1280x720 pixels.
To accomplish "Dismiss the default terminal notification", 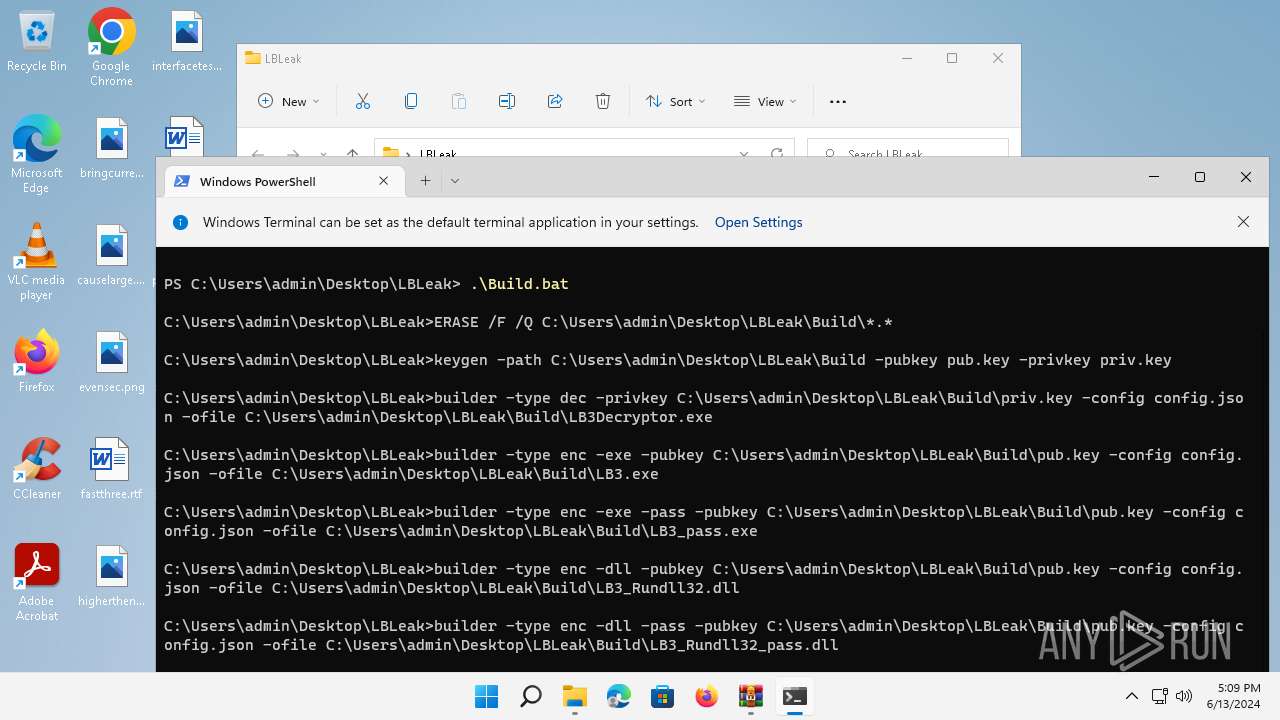I will tap(1243, 222).
